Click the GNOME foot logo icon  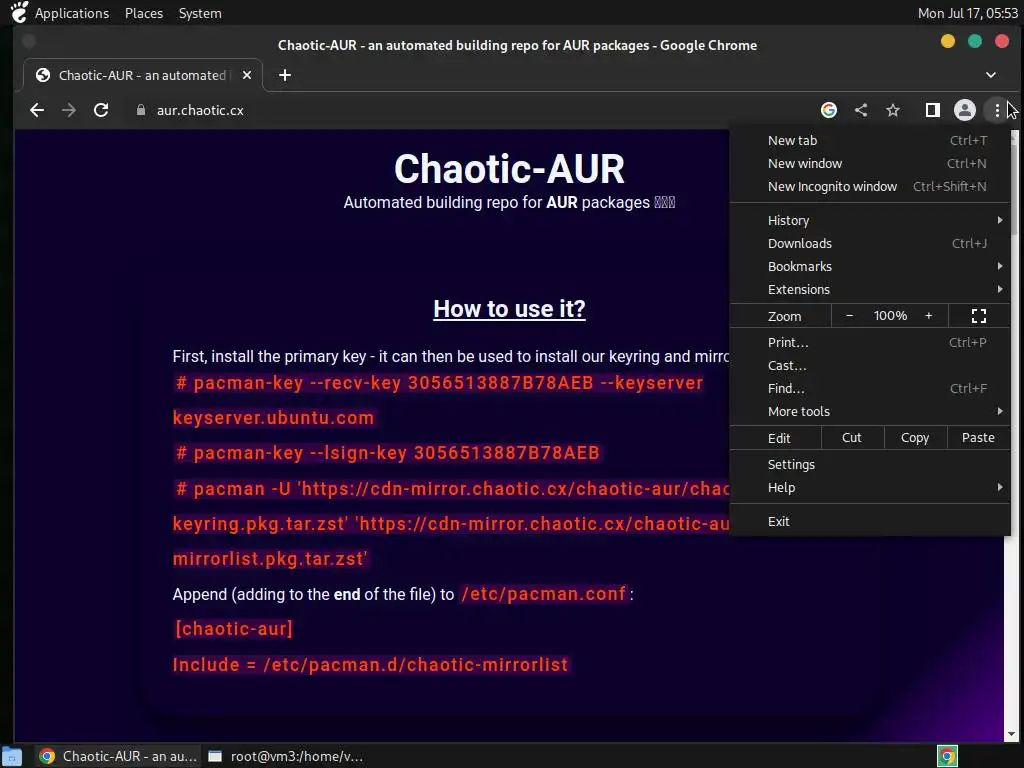point(19,12)
